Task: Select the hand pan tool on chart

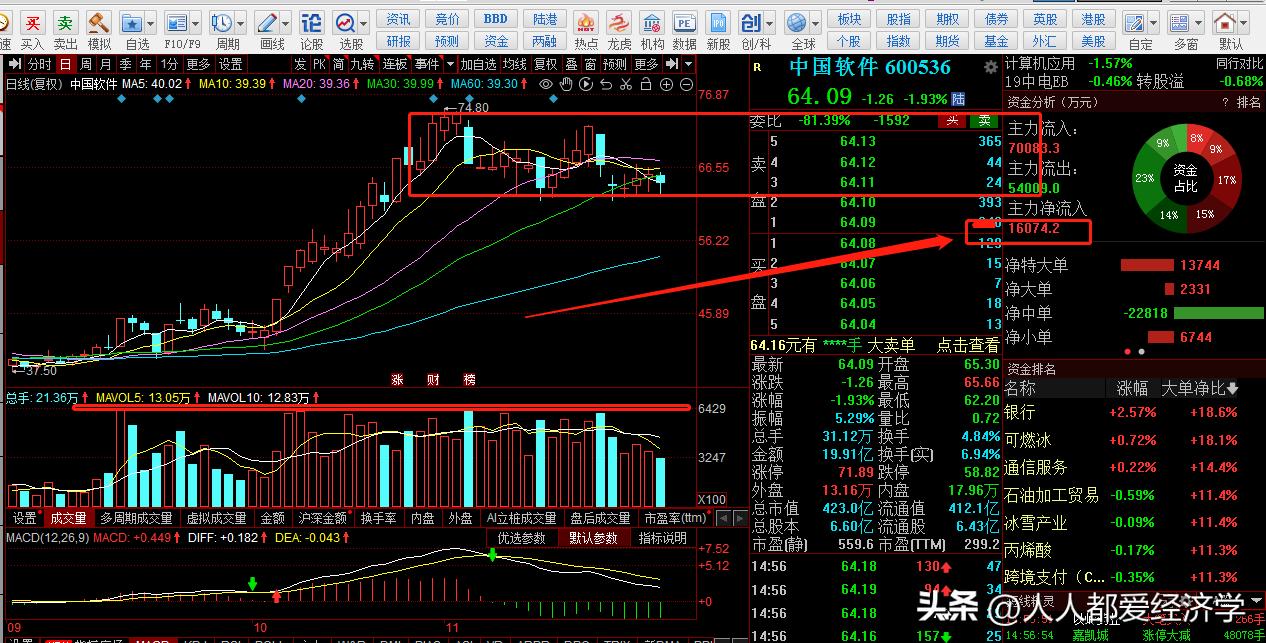Action: [567, 85]
